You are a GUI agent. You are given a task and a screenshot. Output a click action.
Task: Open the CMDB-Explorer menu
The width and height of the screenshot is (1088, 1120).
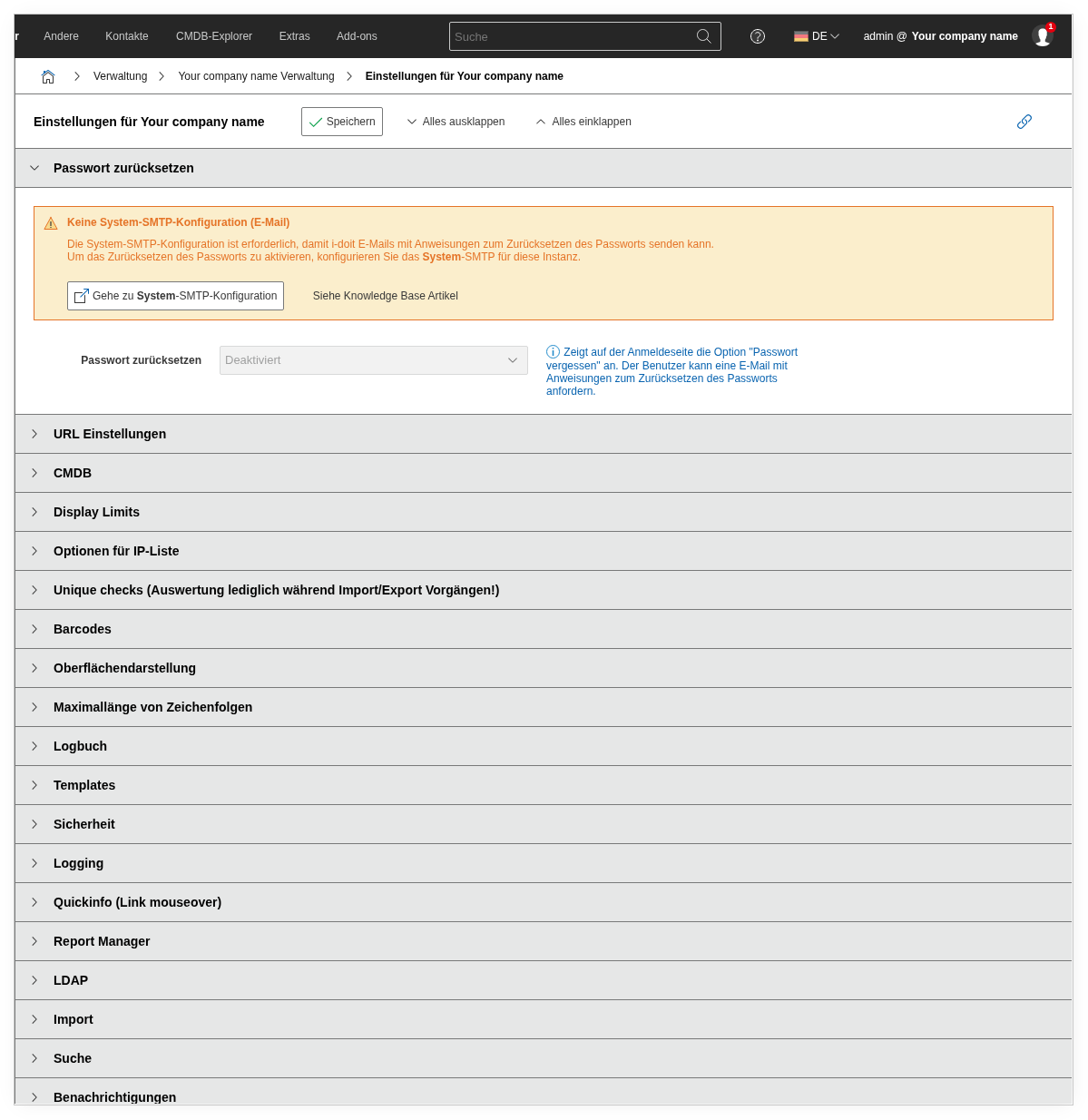click(214, 36)
